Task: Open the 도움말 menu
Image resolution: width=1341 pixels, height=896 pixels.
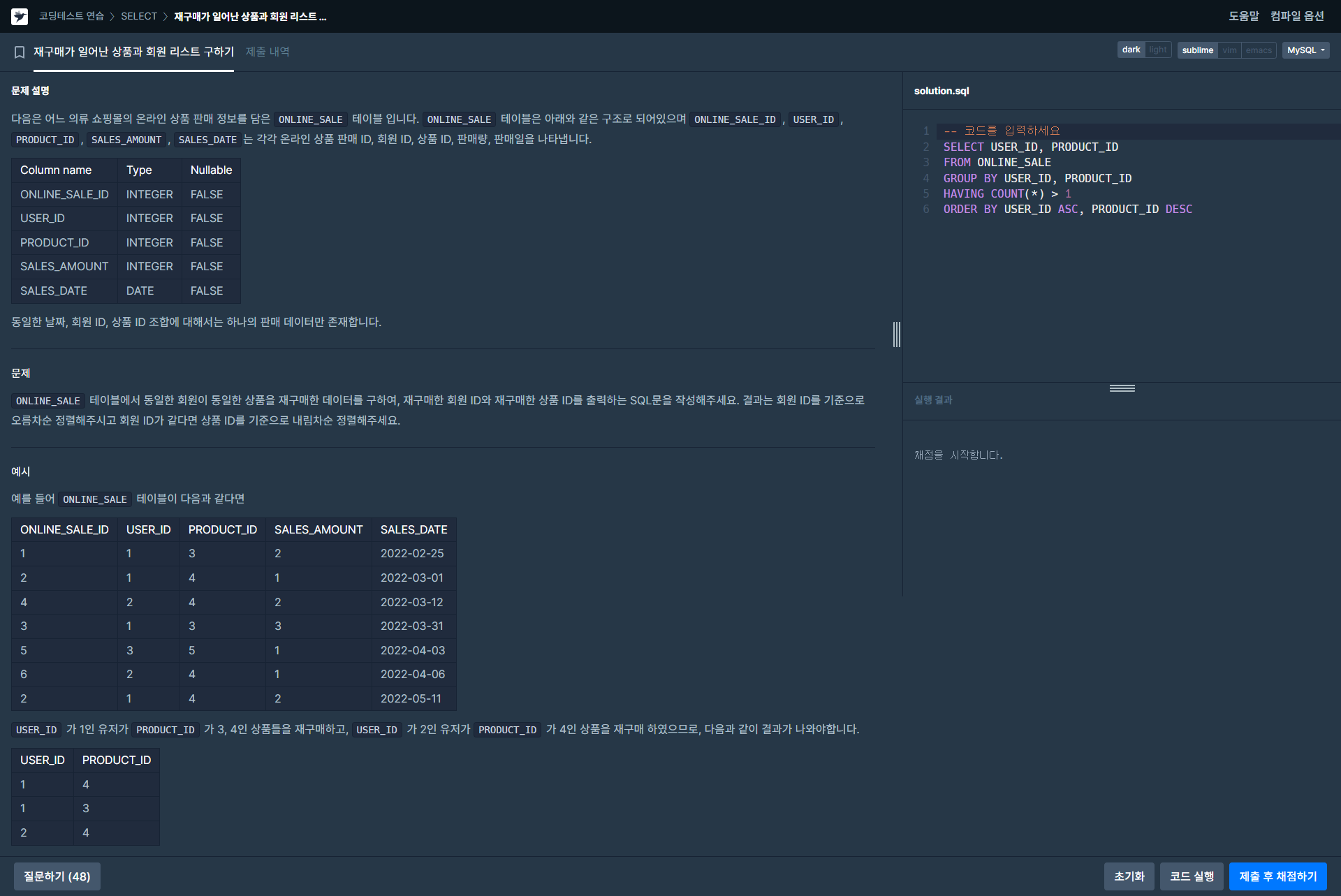Action: pyautogui.click(x=1243, y=16)
